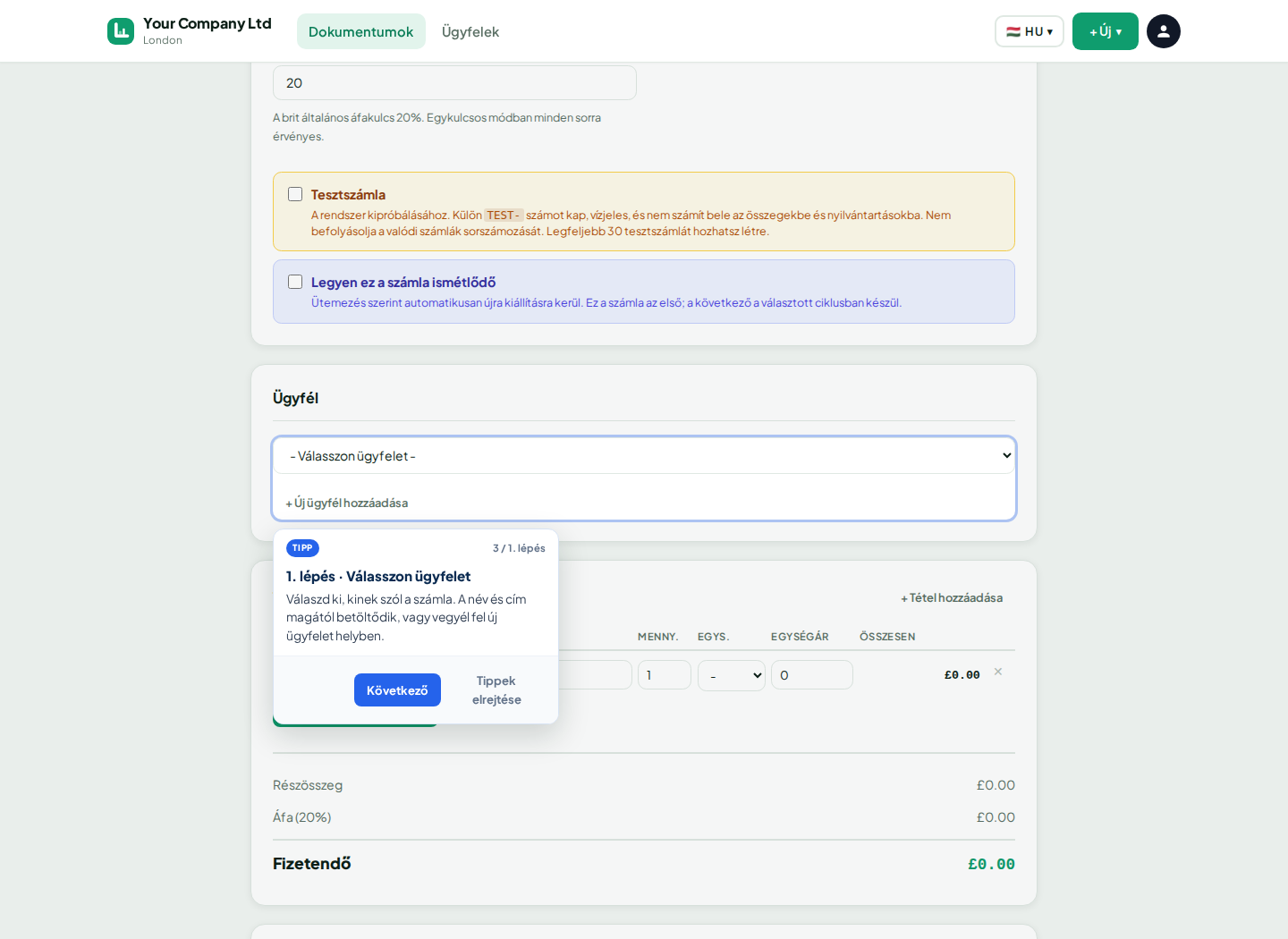Remove the line item with the × icon

998,672
